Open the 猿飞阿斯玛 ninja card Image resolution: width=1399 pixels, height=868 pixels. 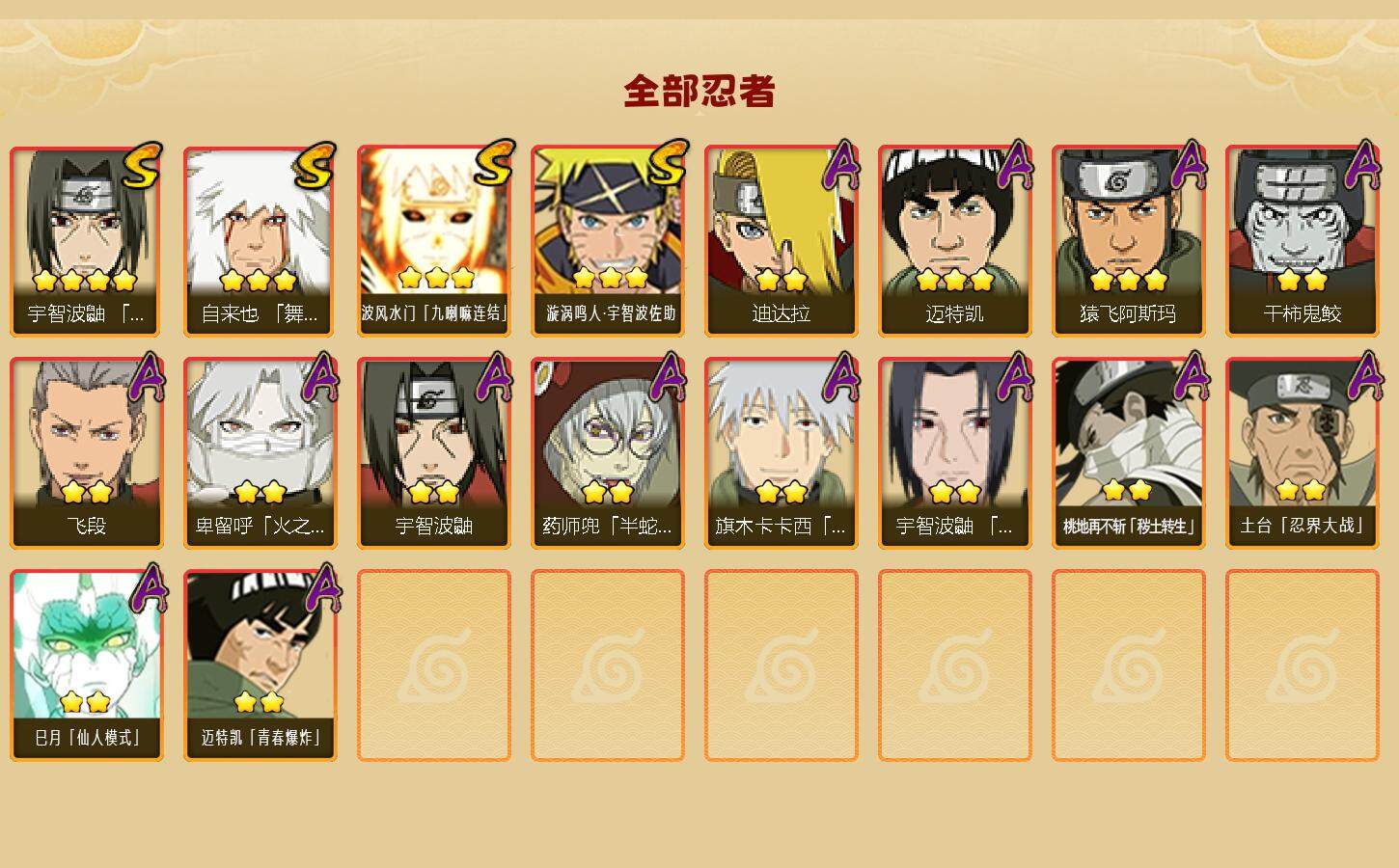pos(1128,241)
